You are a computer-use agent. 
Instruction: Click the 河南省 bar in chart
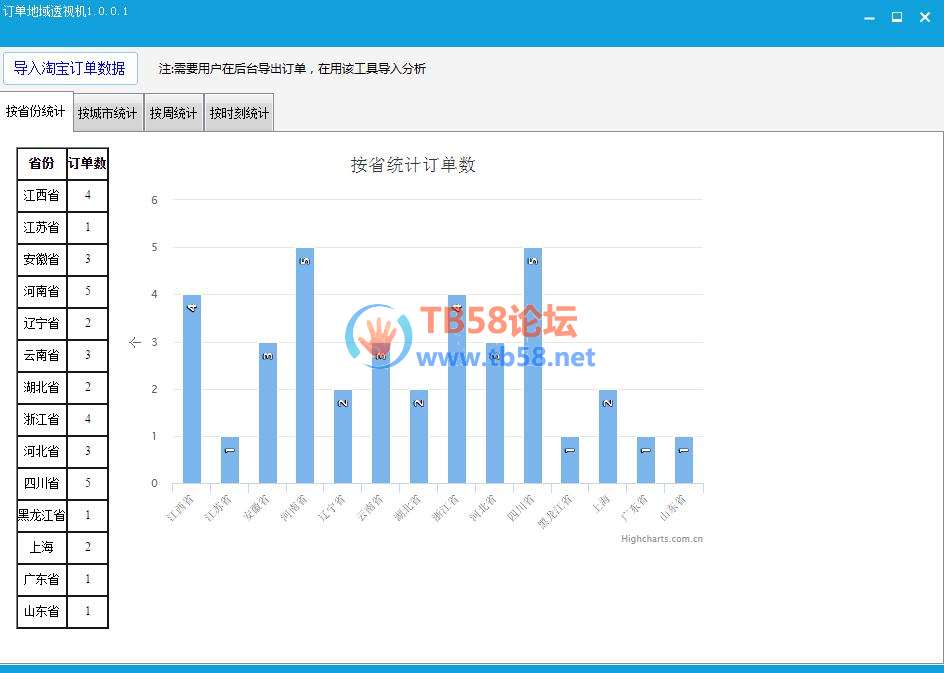click(305, 365)
